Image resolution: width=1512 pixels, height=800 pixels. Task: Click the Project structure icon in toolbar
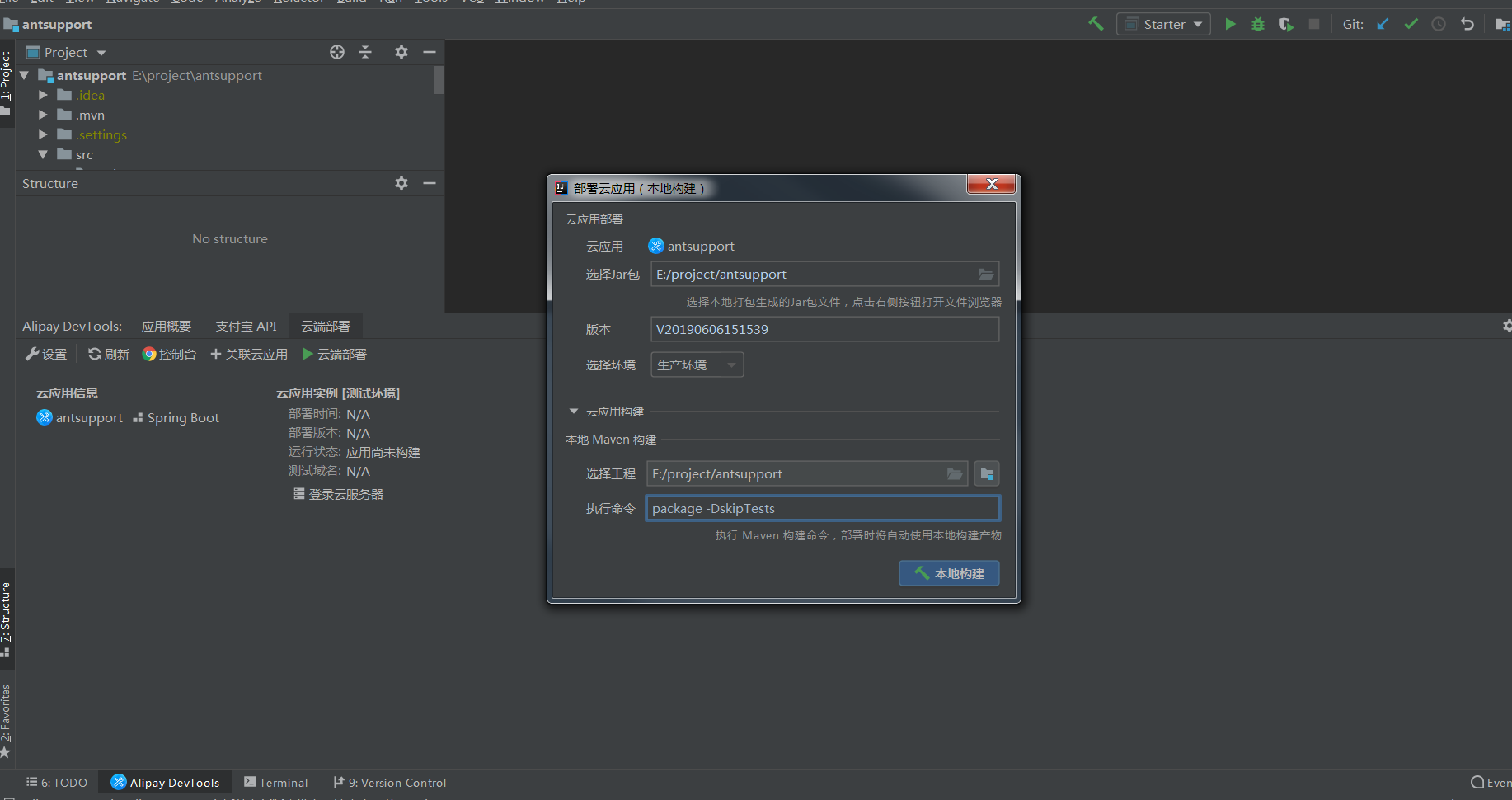tap(1503, 24)
